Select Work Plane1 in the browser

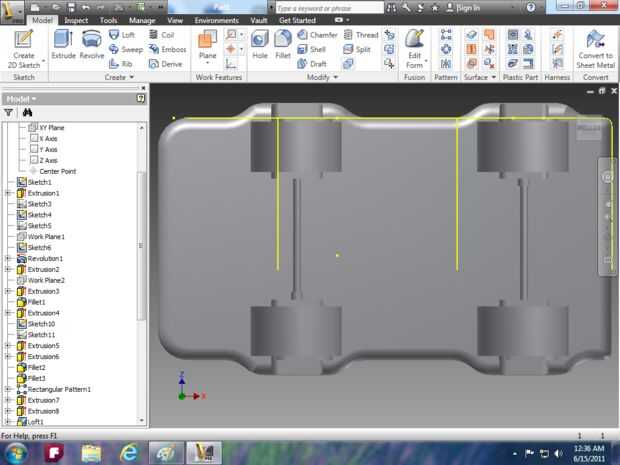[x=41, y=236]
